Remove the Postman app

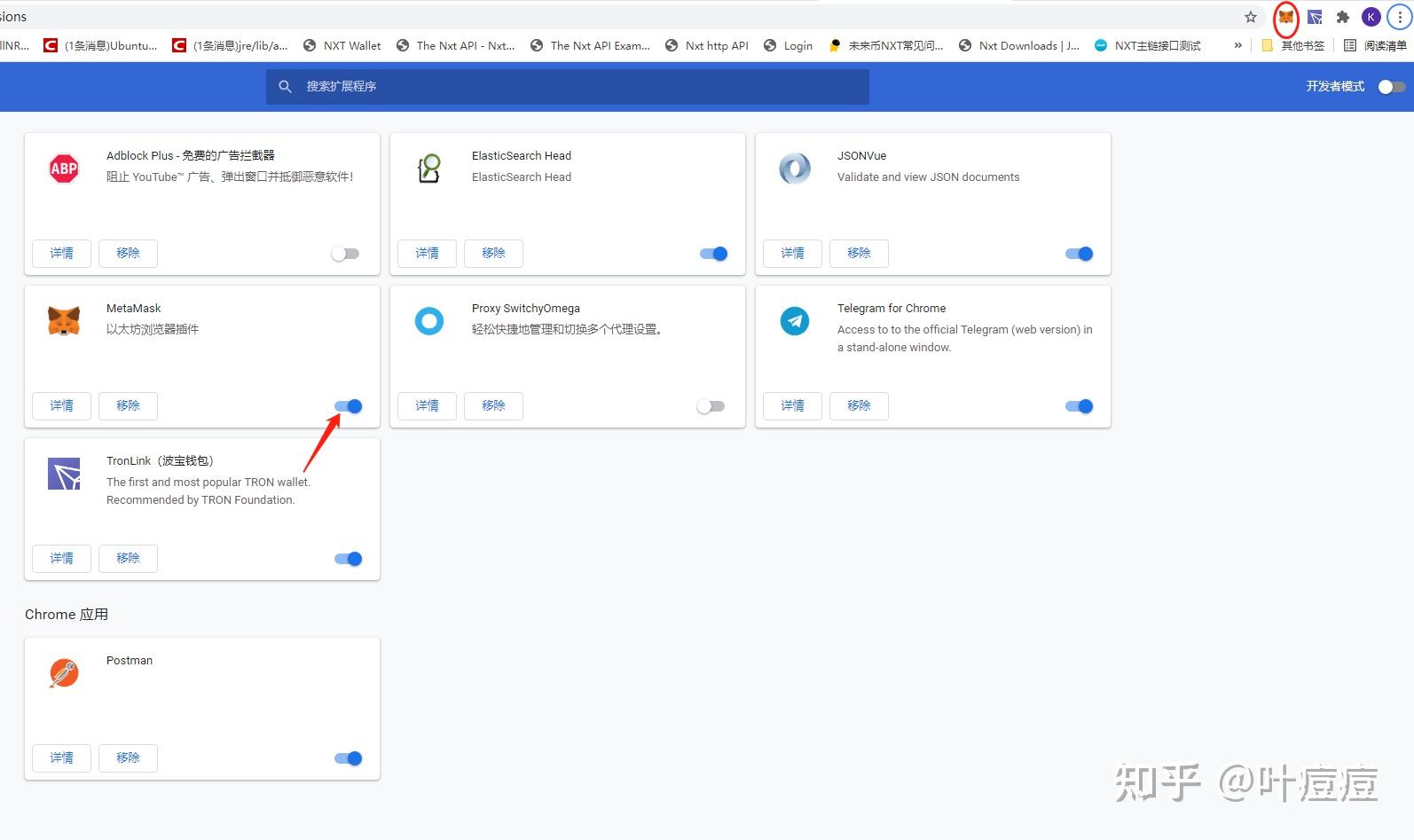click(128, 758)
